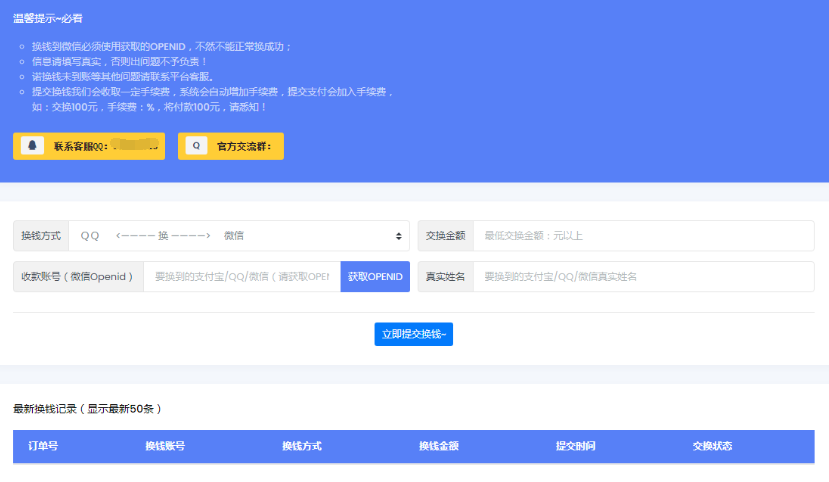This screenshot has height=482, width=829.
Task: Click the 真实姓名 field label
Action: (x=446, y=276)
